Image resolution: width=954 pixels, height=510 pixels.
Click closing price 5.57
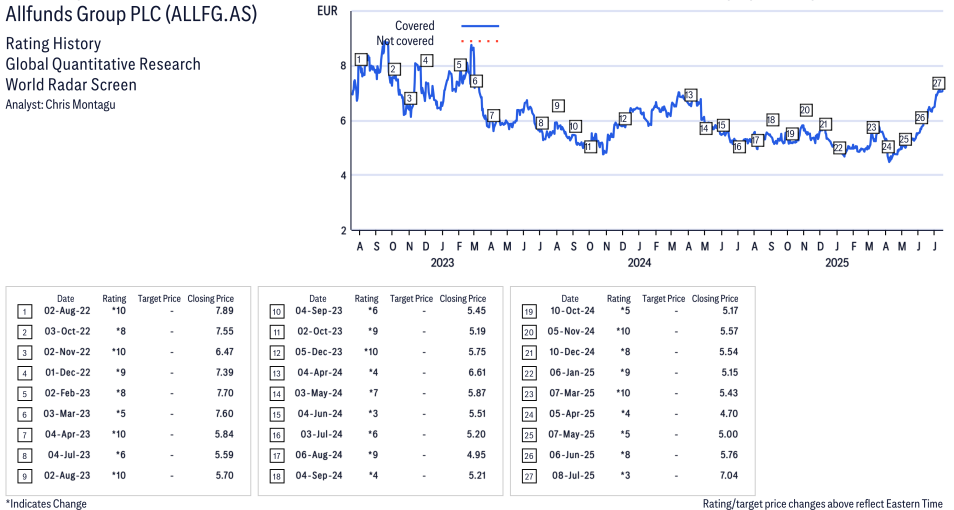pyautogui.click(x=729, y=331)
